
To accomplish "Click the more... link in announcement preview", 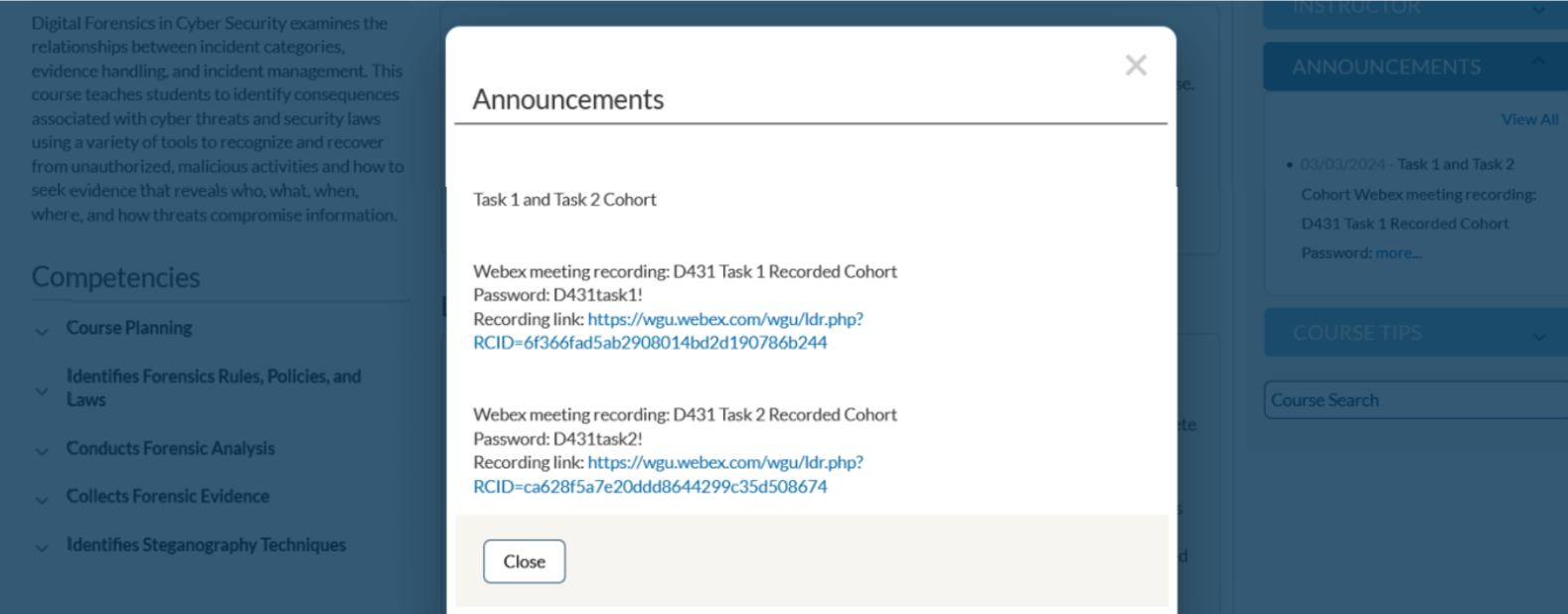I will (1399, 253).
